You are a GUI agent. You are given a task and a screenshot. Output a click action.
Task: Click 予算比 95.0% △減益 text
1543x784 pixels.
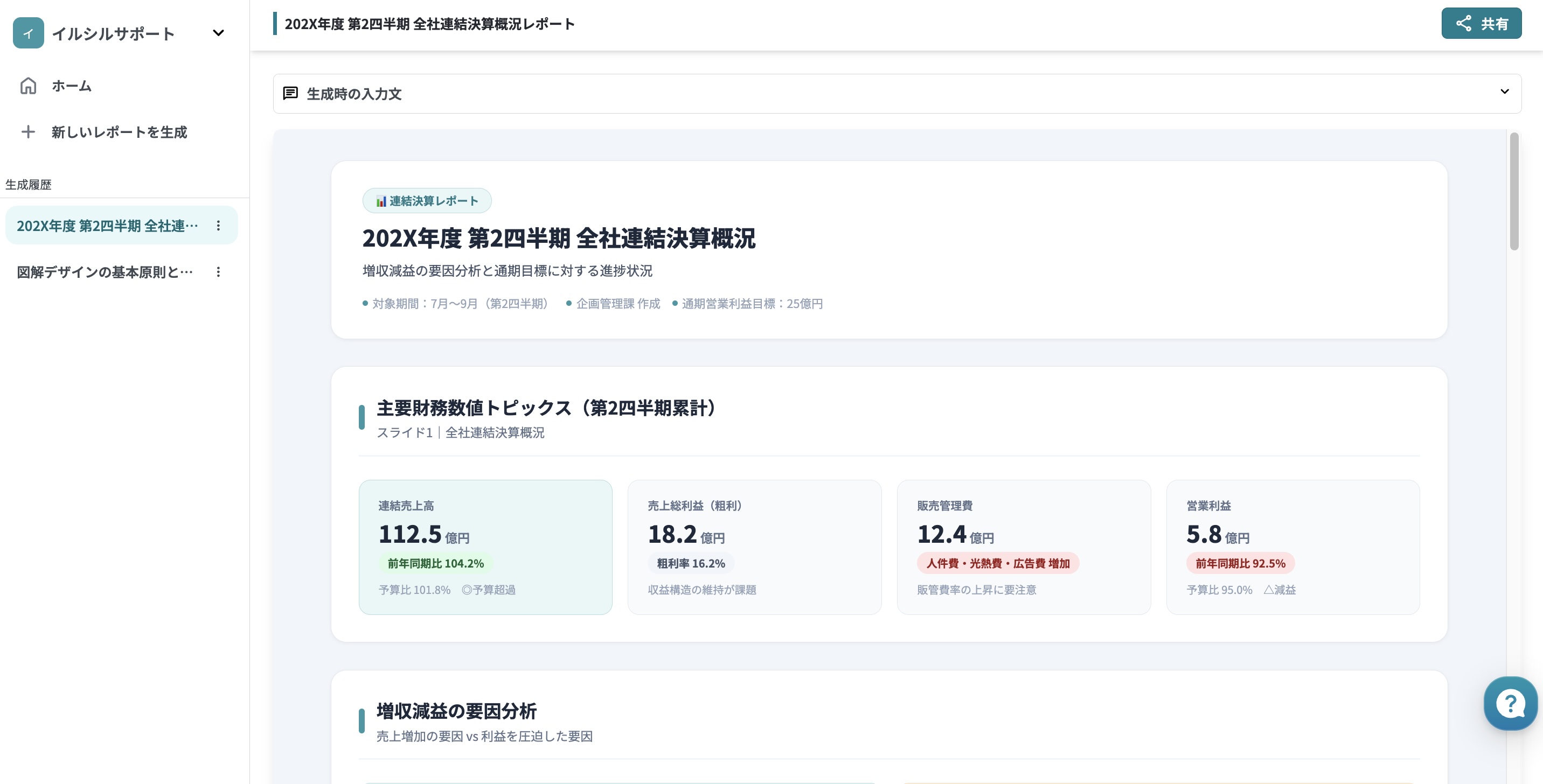click(1241, 590)
